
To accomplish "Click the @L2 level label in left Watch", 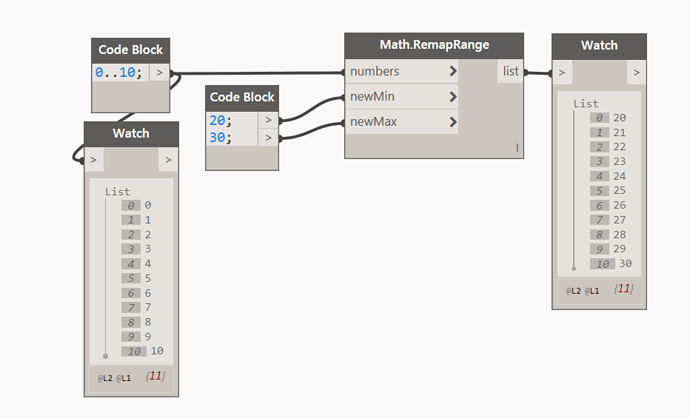I will [x=105, y=378].
